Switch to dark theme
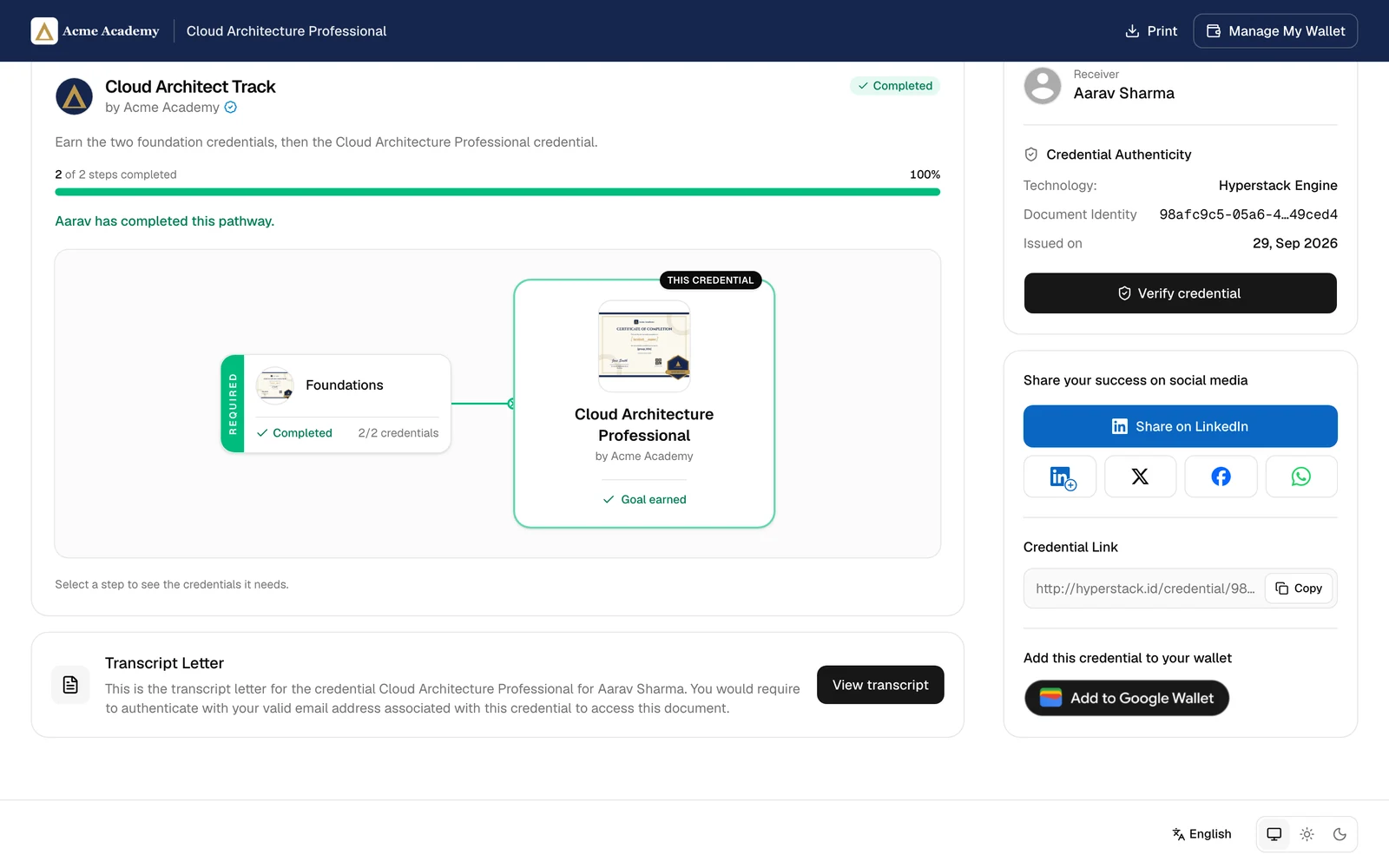 (1340, 834)
